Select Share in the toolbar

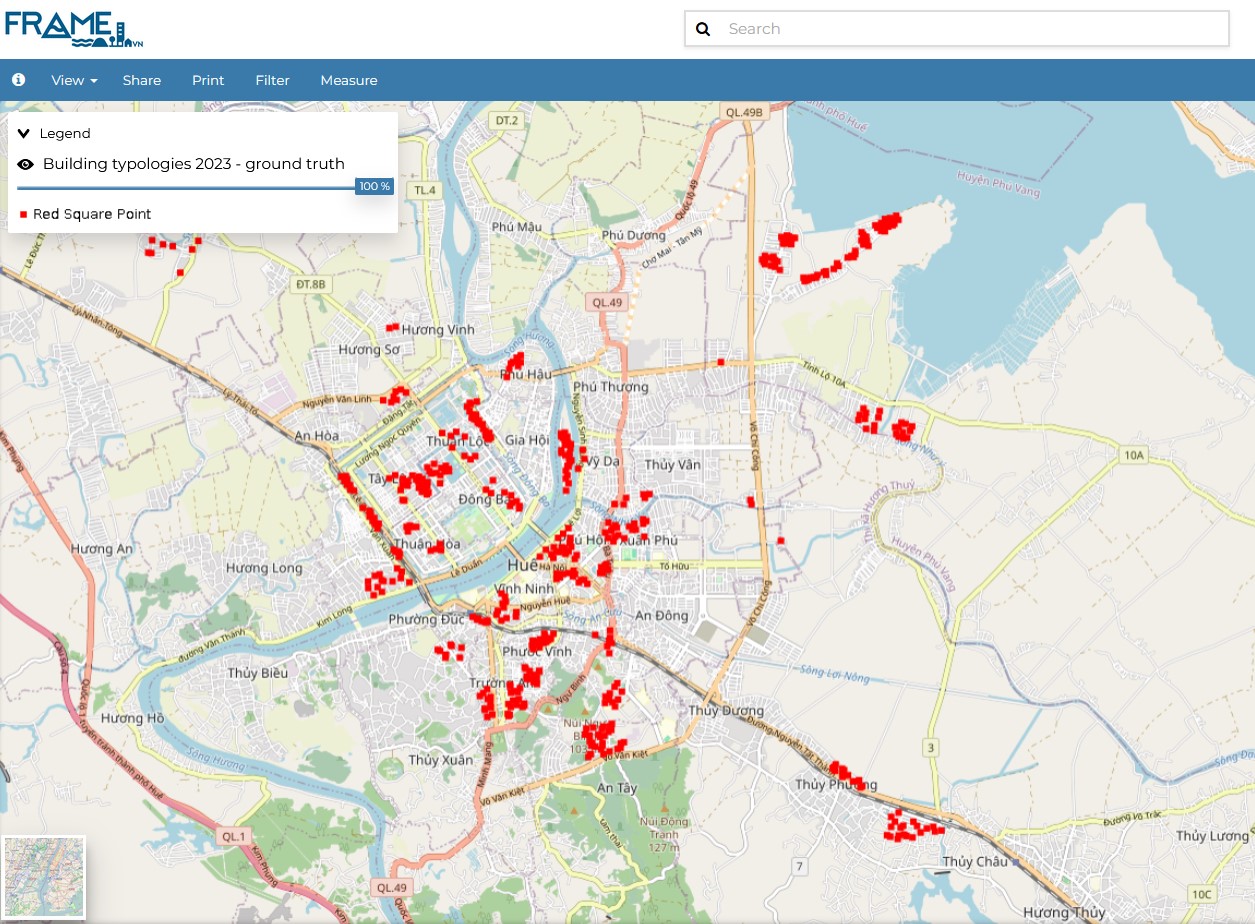142,80
